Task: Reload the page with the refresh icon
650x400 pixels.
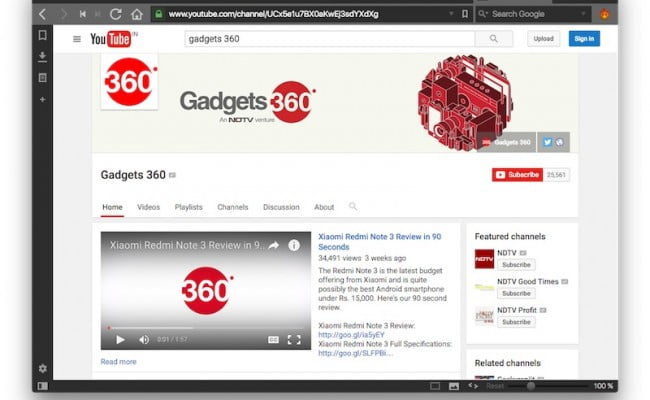Action: point(116,15)
